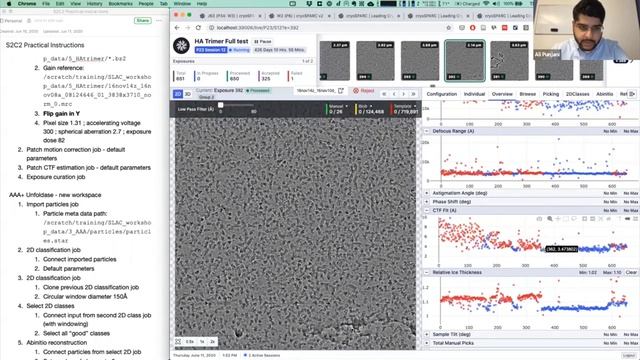Screen dimensions: 640x360
Task: Collapse the Relative Ice Thickness plot
Action: point(427,272)
